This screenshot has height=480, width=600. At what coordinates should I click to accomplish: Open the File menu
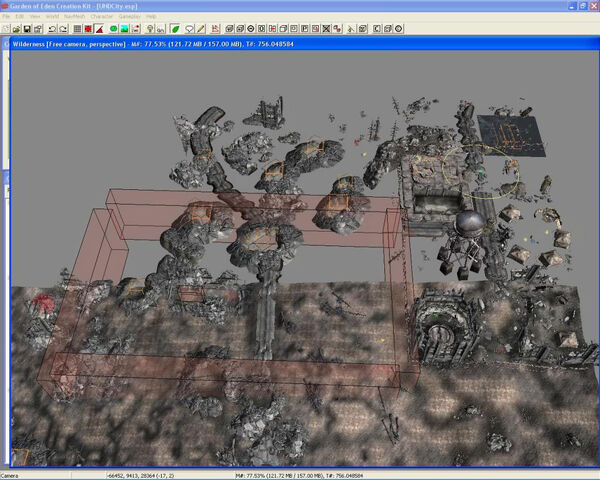point(6,16)
